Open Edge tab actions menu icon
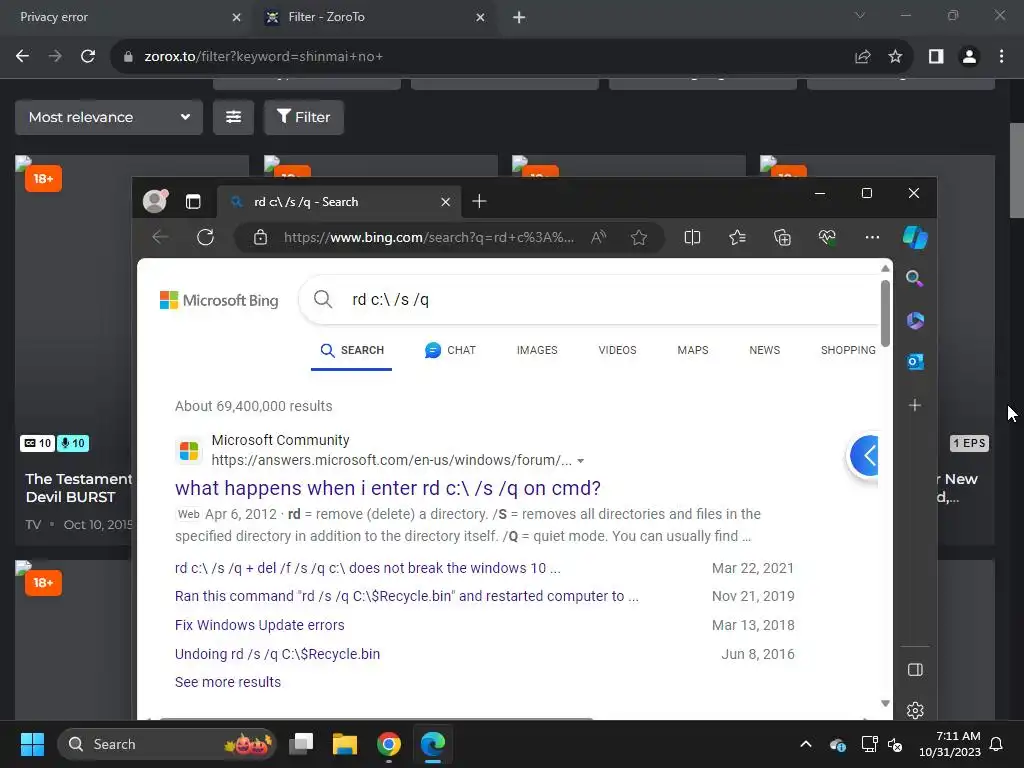This screenshot has width=1024, height=768. [x=193, y=202]
